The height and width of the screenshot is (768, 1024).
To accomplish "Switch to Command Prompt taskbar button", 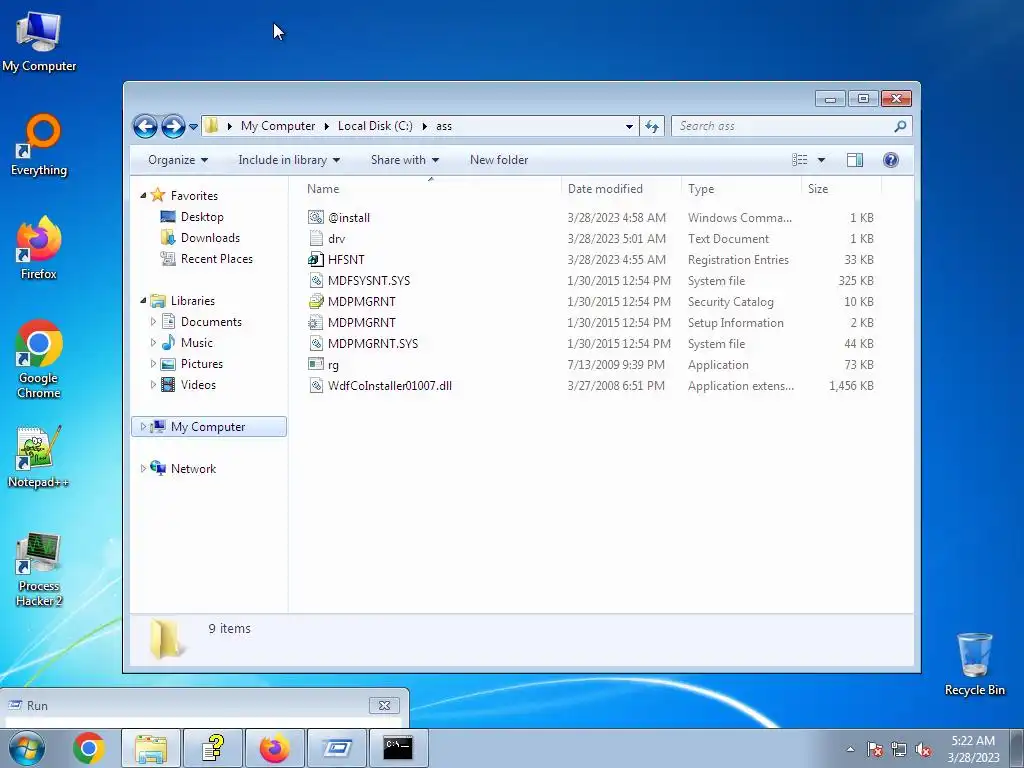I will click(398, 748).
